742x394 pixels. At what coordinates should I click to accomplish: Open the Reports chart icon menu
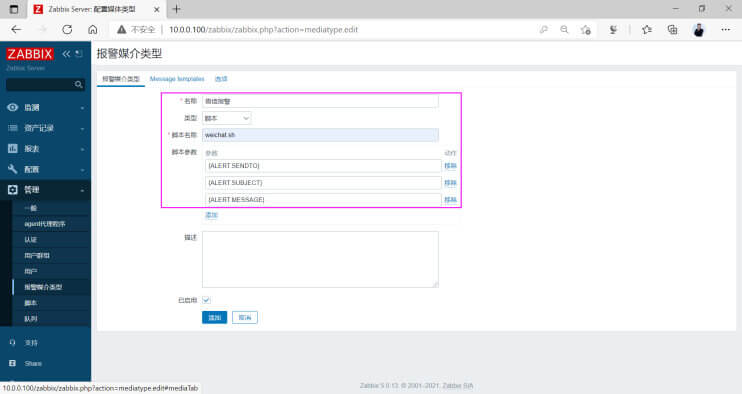(13, 149)
